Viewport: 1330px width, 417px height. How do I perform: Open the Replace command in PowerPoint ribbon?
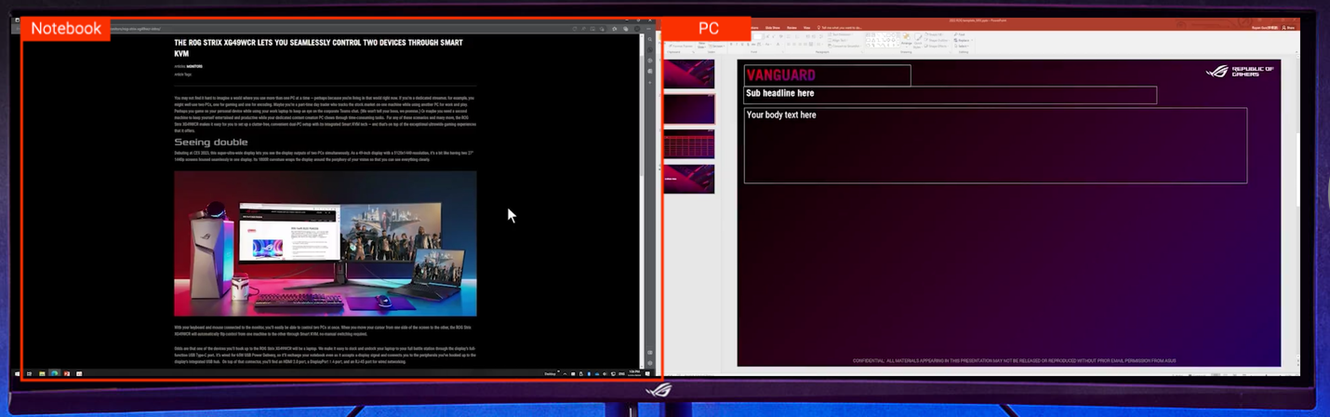tap(963, 40)
